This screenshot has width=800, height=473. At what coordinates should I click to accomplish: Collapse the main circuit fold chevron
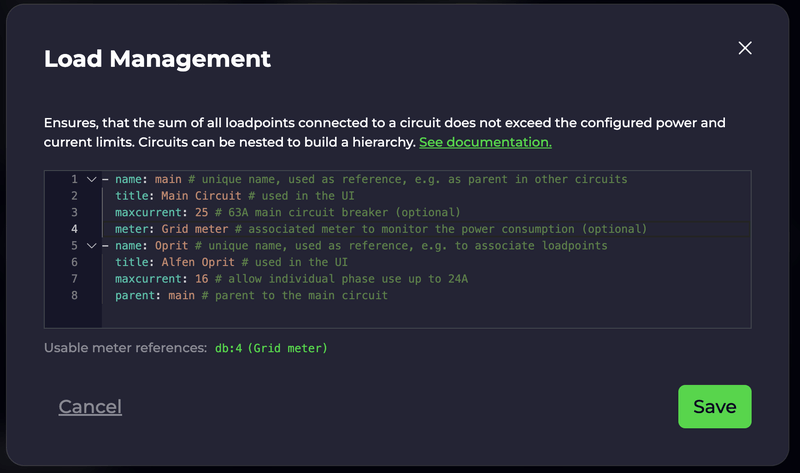(91, 180)
